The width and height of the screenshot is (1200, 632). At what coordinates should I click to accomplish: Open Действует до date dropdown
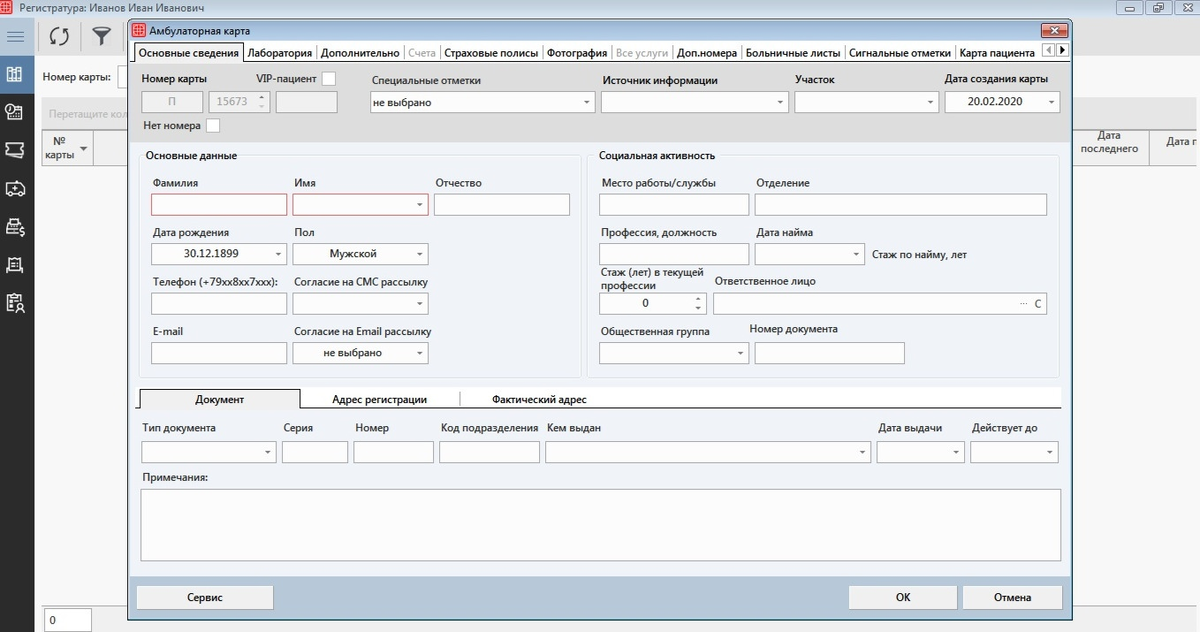tap(1050, 453)
